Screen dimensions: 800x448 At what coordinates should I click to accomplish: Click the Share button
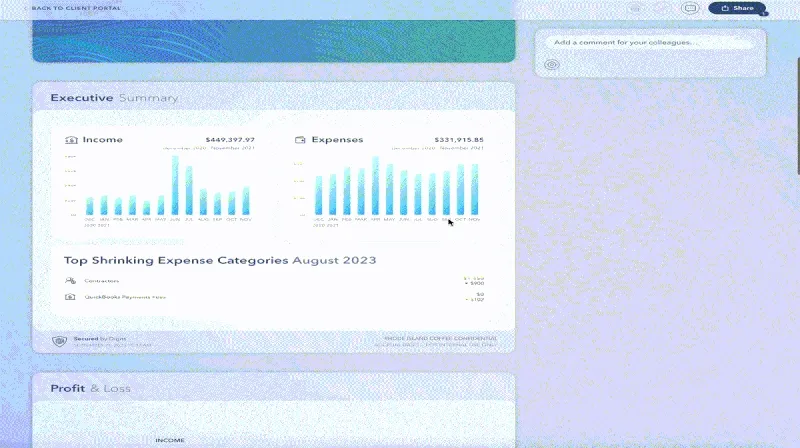[737, 8]
